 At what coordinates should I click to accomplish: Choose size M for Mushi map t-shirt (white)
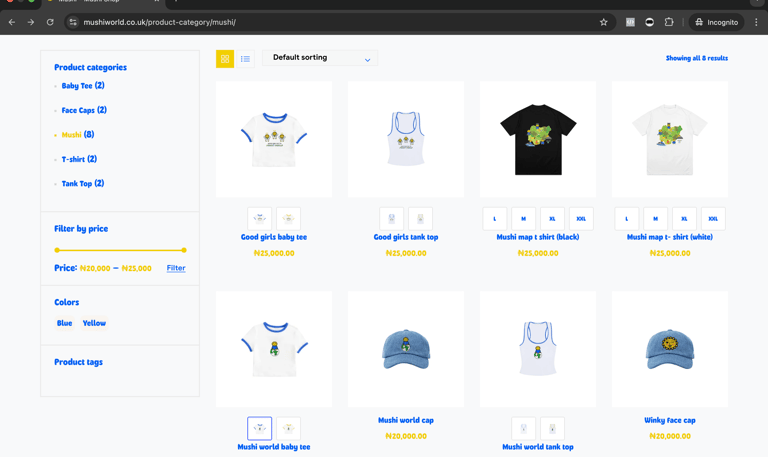655,218
